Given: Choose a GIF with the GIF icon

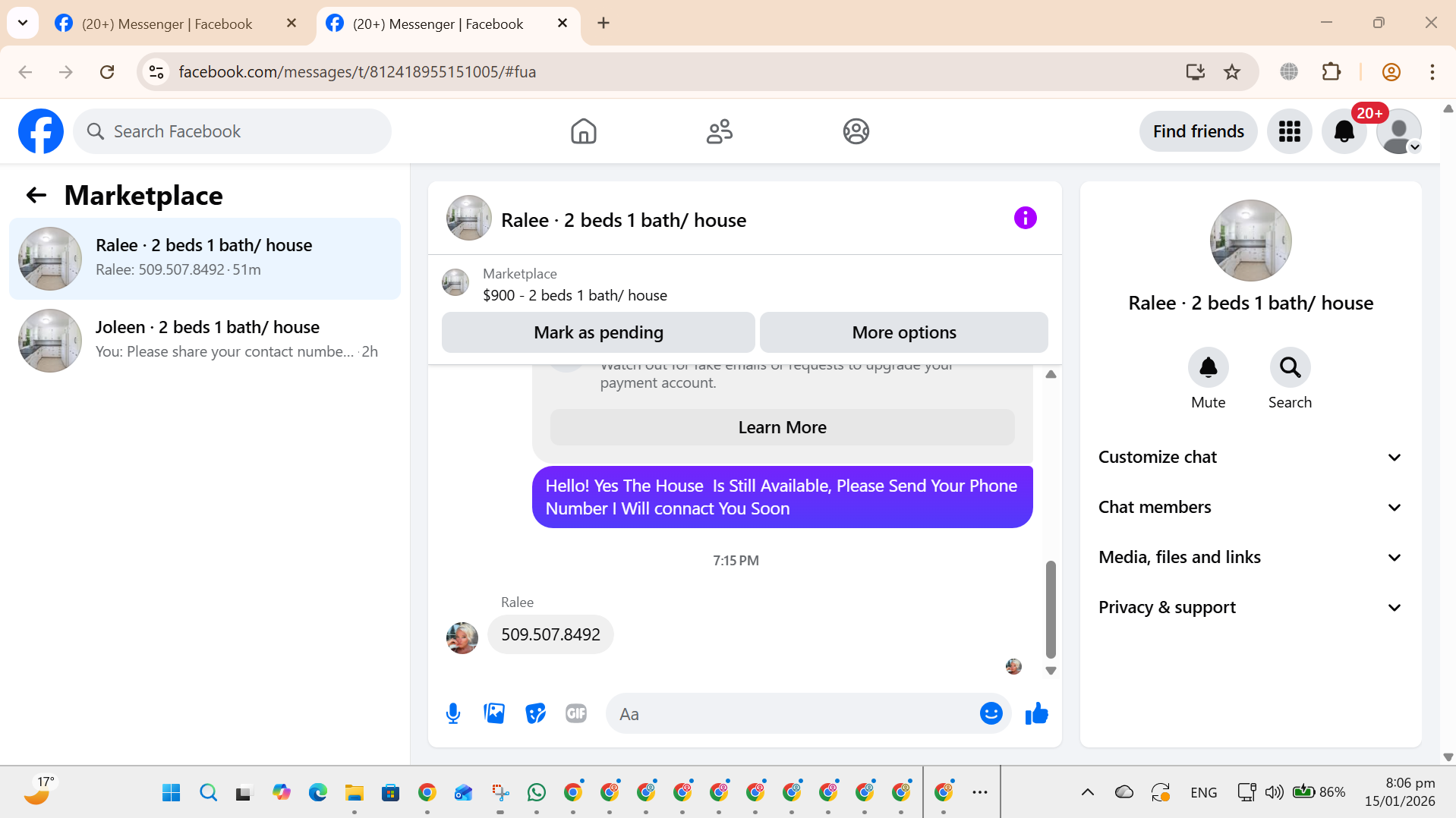Looking at the screenshot, I should [576, 713].
